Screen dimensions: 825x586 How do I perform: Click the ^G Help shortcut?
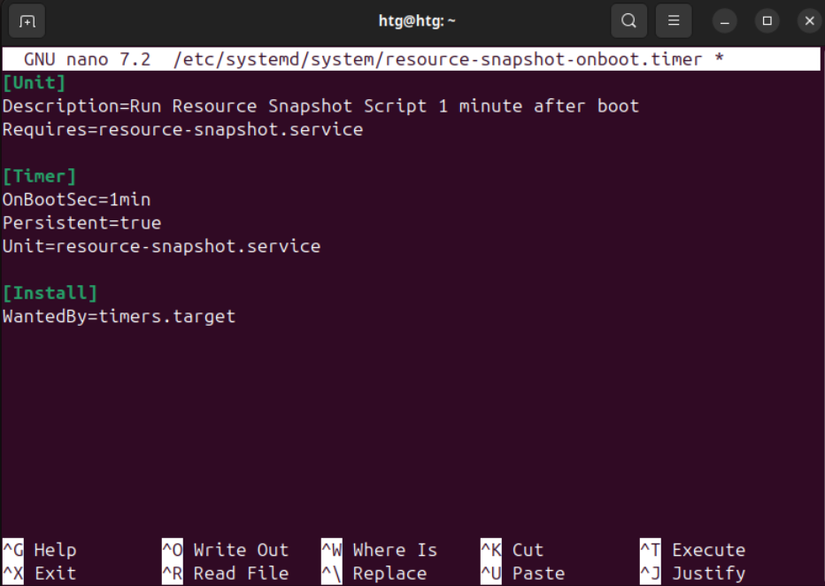[39, 550]
